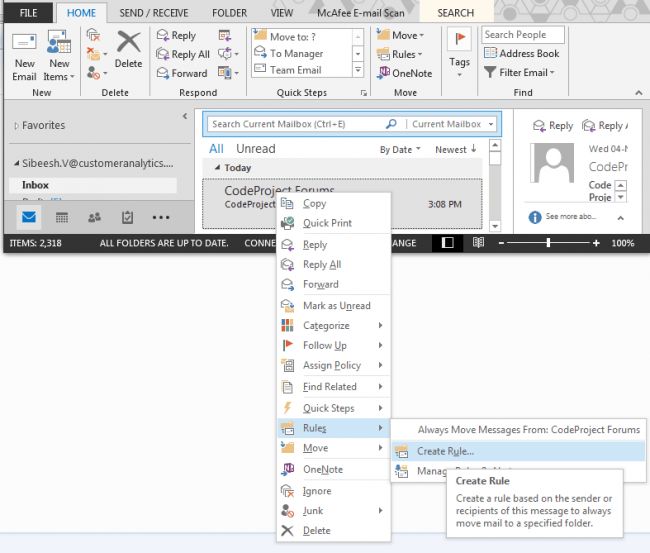Screen dimensions: 650x553
Task: Click the Mail navigation icon
Action: [x=29, y=217]
